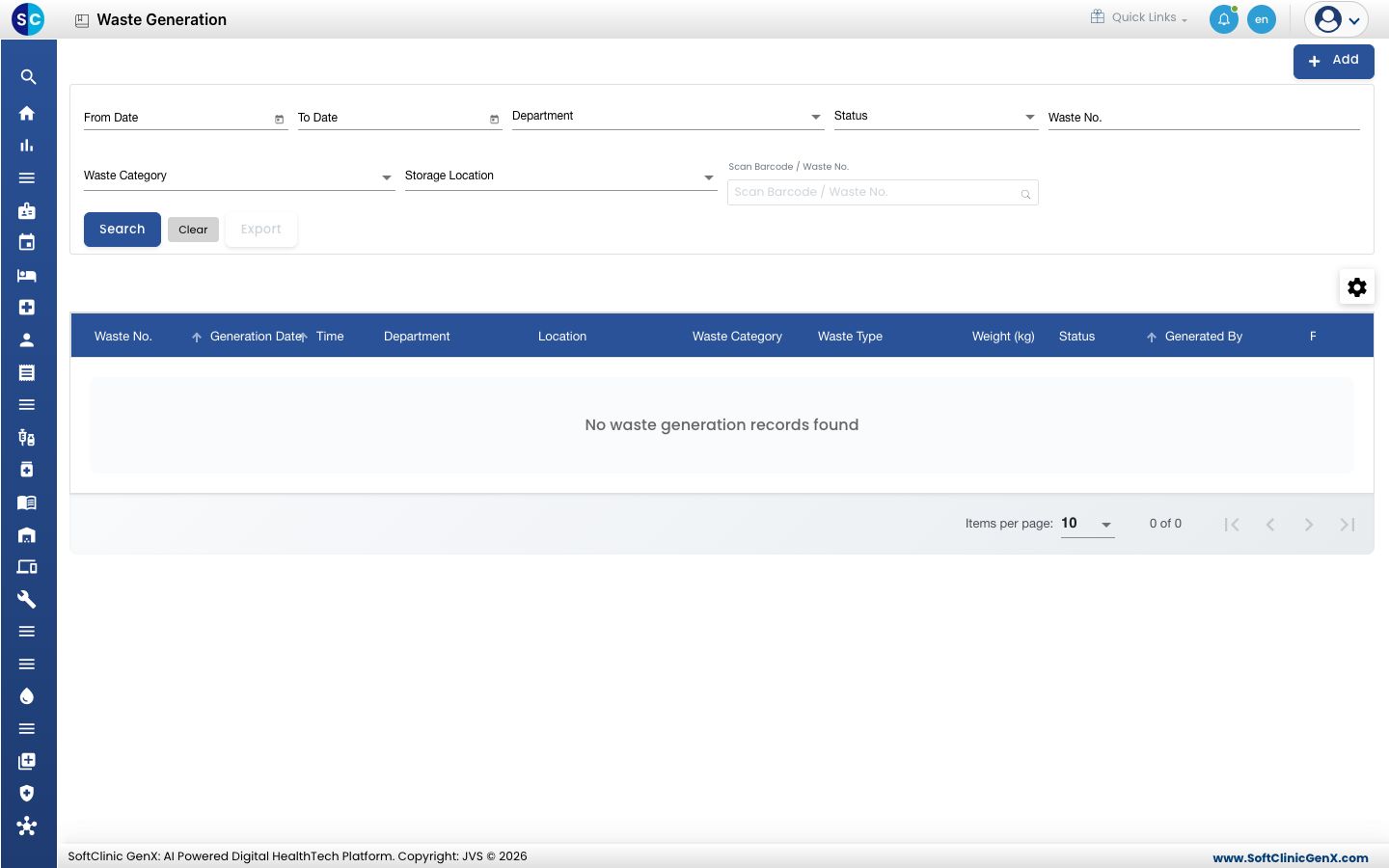Click the SC application logo
Viewport: 1389px width, 868px height.
click(28, 18)
